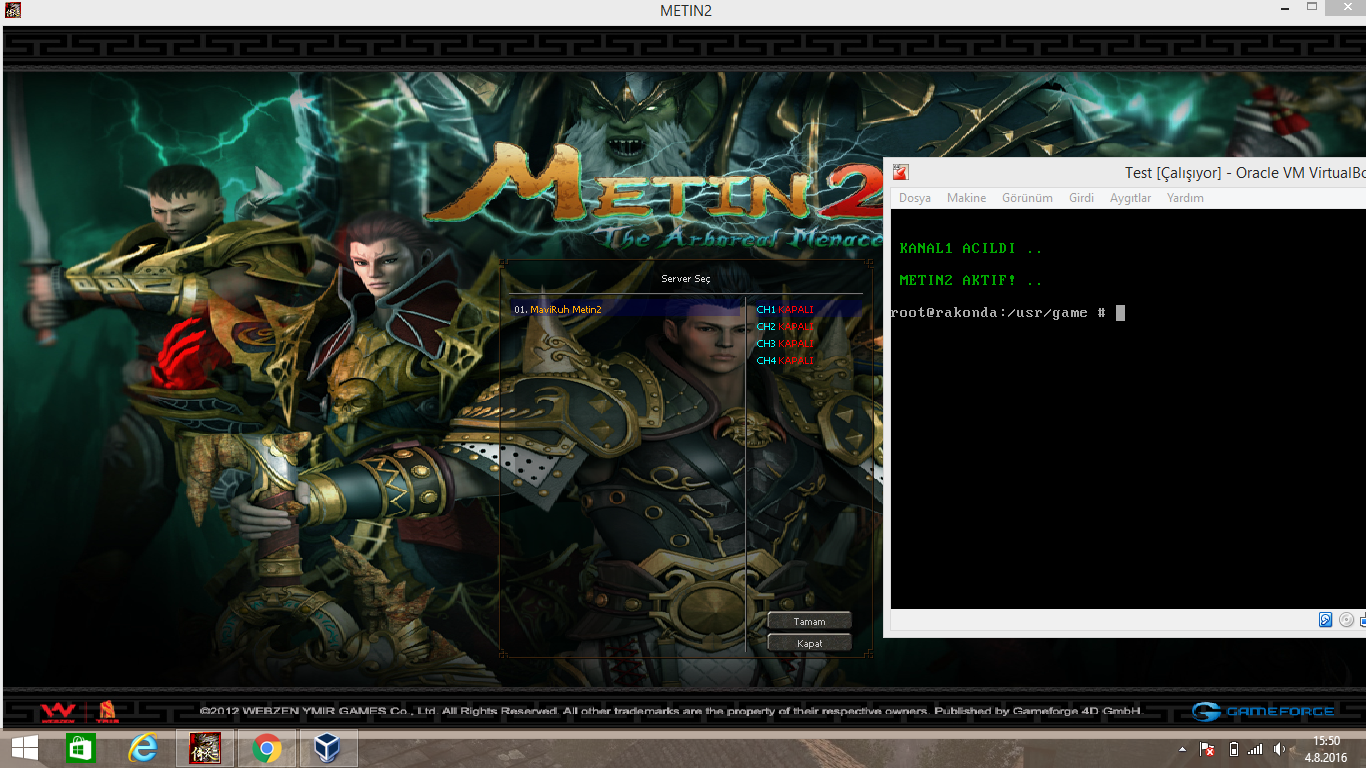The image size is (1366, 768).
Task: Show hidden system tray icons
Action: pyautogui.click(x=1183, y=749)
